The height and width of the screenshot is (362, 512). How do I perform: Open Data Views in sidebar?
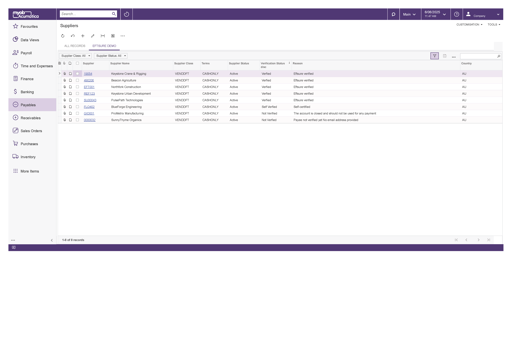click(x=26, y=40)
